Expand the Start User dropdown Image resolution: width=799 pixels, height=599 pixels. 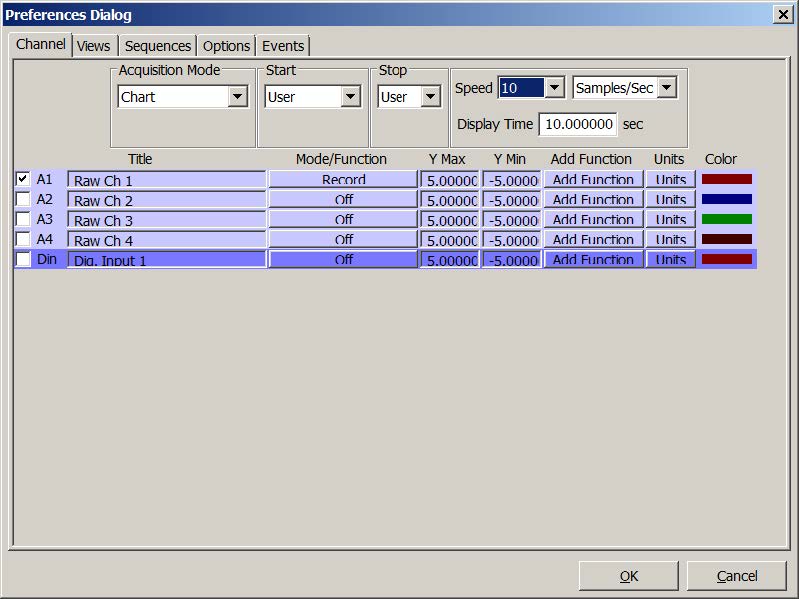pos(351,96)
